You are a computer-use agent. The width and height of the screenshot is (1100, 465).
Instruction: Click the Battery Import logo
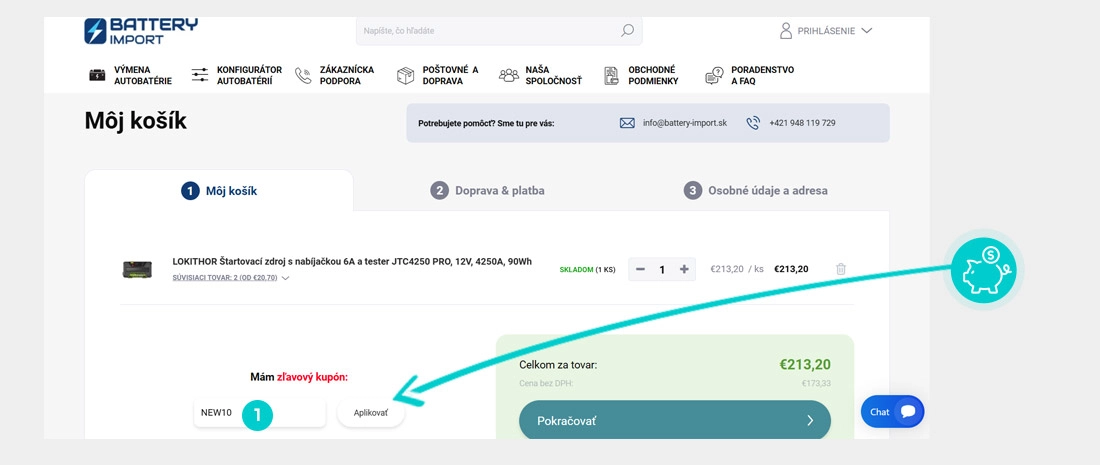coord(141,32)
